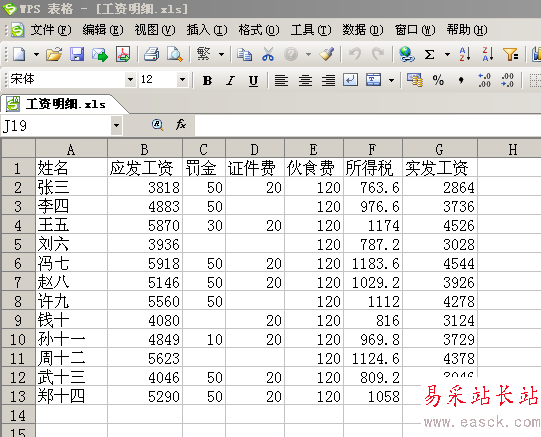Screen dimensions: 541x437
Task: Open the 工具(T) menu
Action: click(x=311, y=30)
